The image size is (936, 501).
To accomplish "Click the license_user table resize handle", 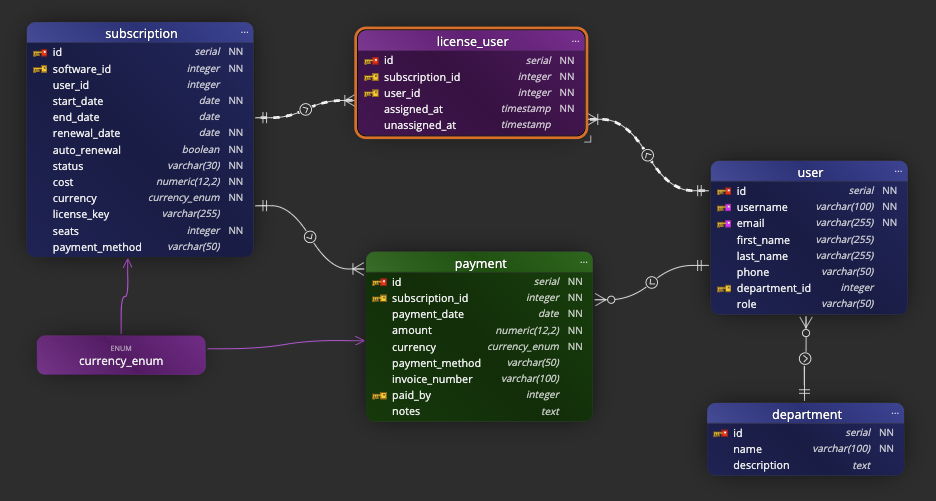I will pos(587,139).
